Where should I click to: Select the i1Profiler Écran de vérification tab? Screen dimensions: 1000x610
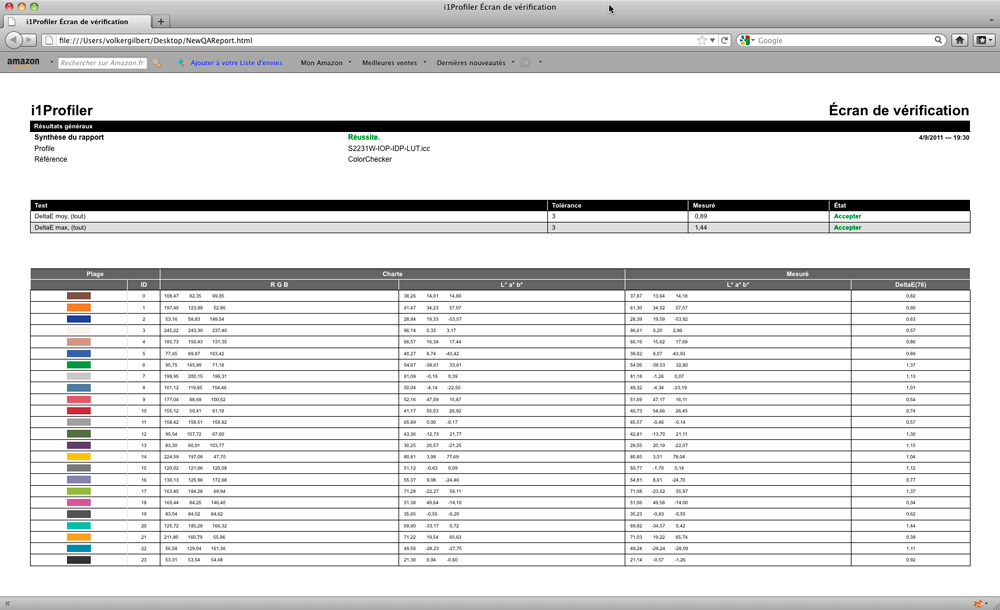pos(77,22)
